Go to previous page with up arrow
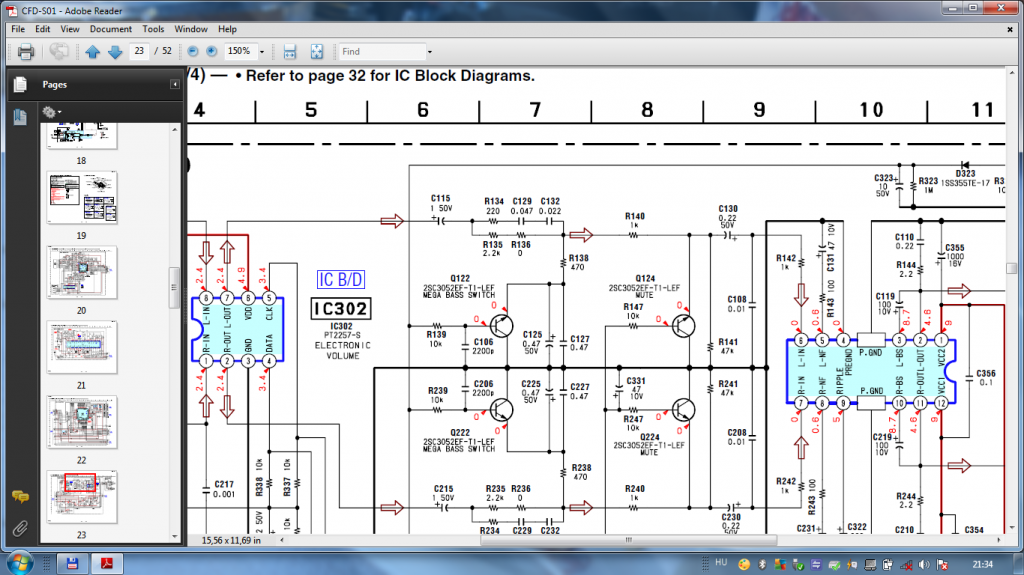This screenshot has width=1024, height=575. pyautogui.click(x=92, y=52)
